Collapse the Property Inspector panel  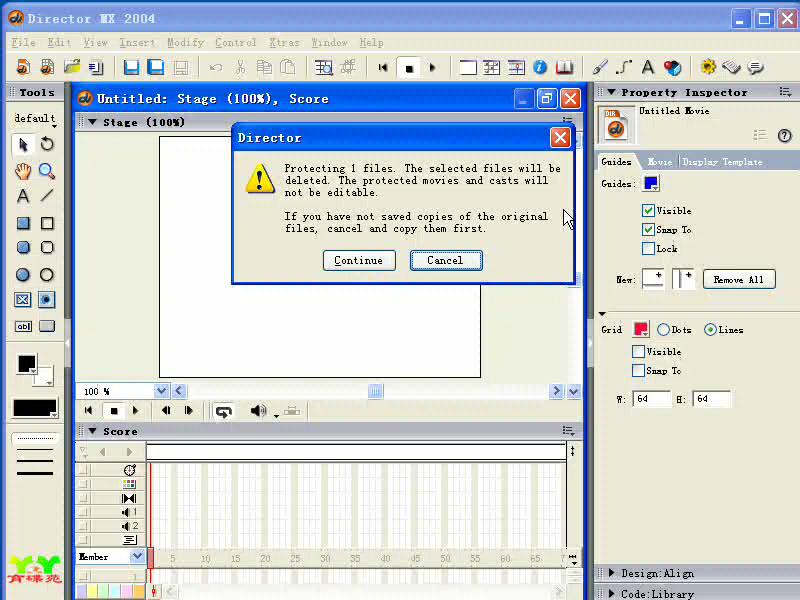pyautogui.click(x=611, y=92)
